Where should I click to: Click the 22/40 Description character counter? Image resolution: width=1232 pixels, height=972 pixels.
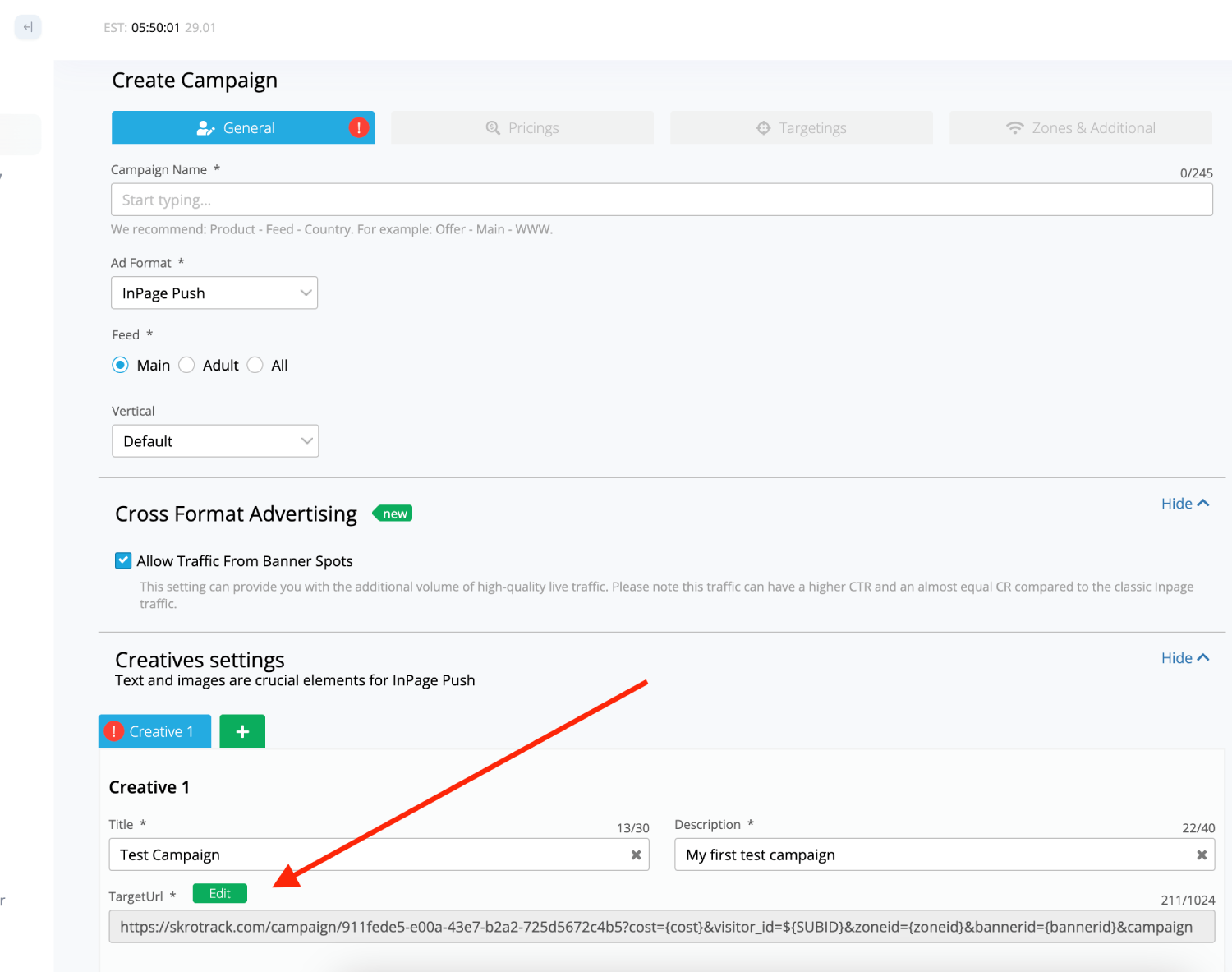click(1198, 828)
